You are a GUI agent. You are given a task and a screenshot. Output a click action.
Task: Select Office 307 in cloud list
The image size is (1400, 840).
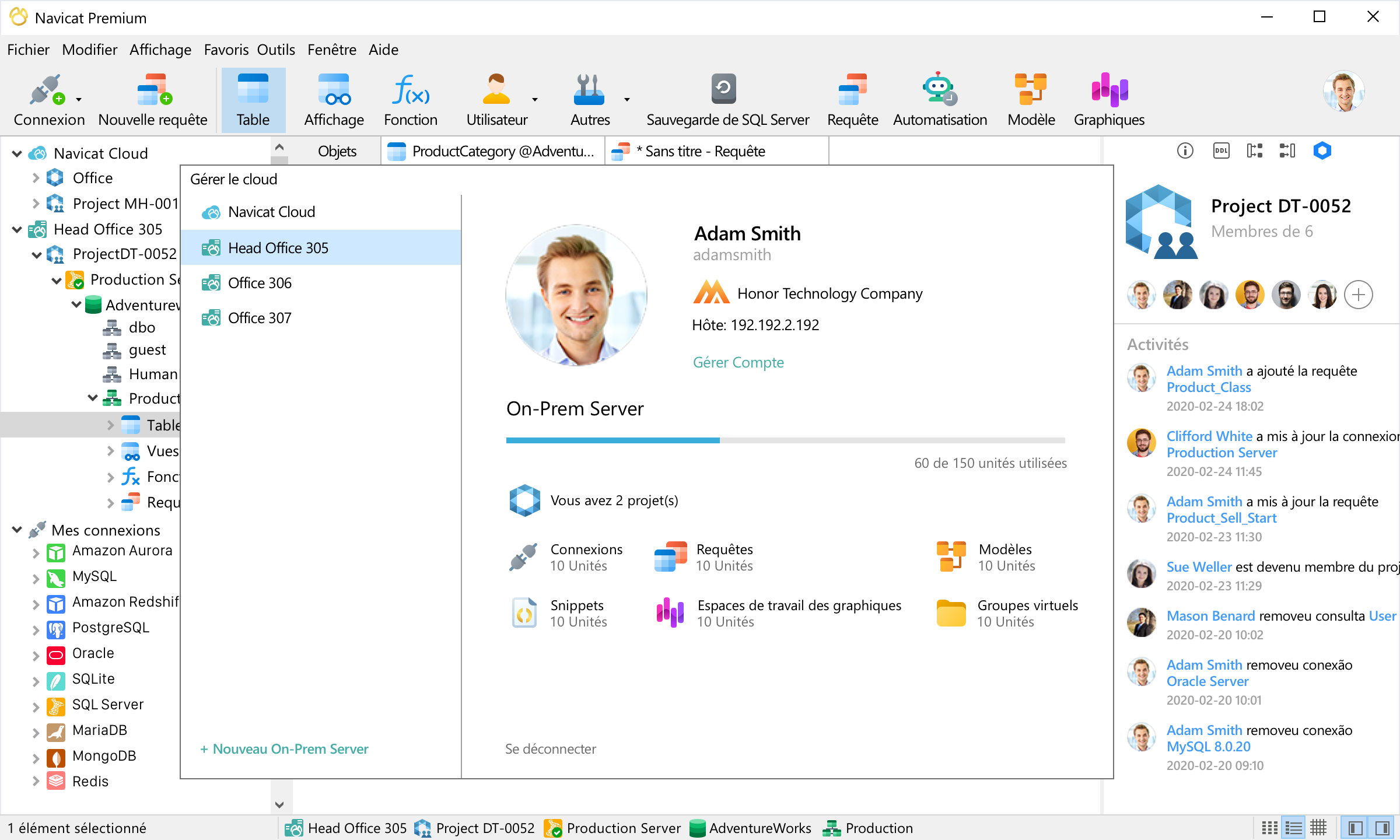(321, 318)
